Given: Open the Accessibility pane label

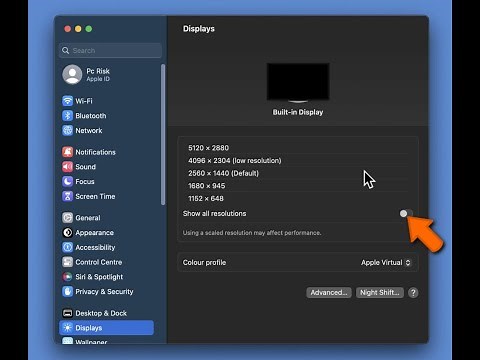Looking at the screenshot, I should click(x=95, y=247).
